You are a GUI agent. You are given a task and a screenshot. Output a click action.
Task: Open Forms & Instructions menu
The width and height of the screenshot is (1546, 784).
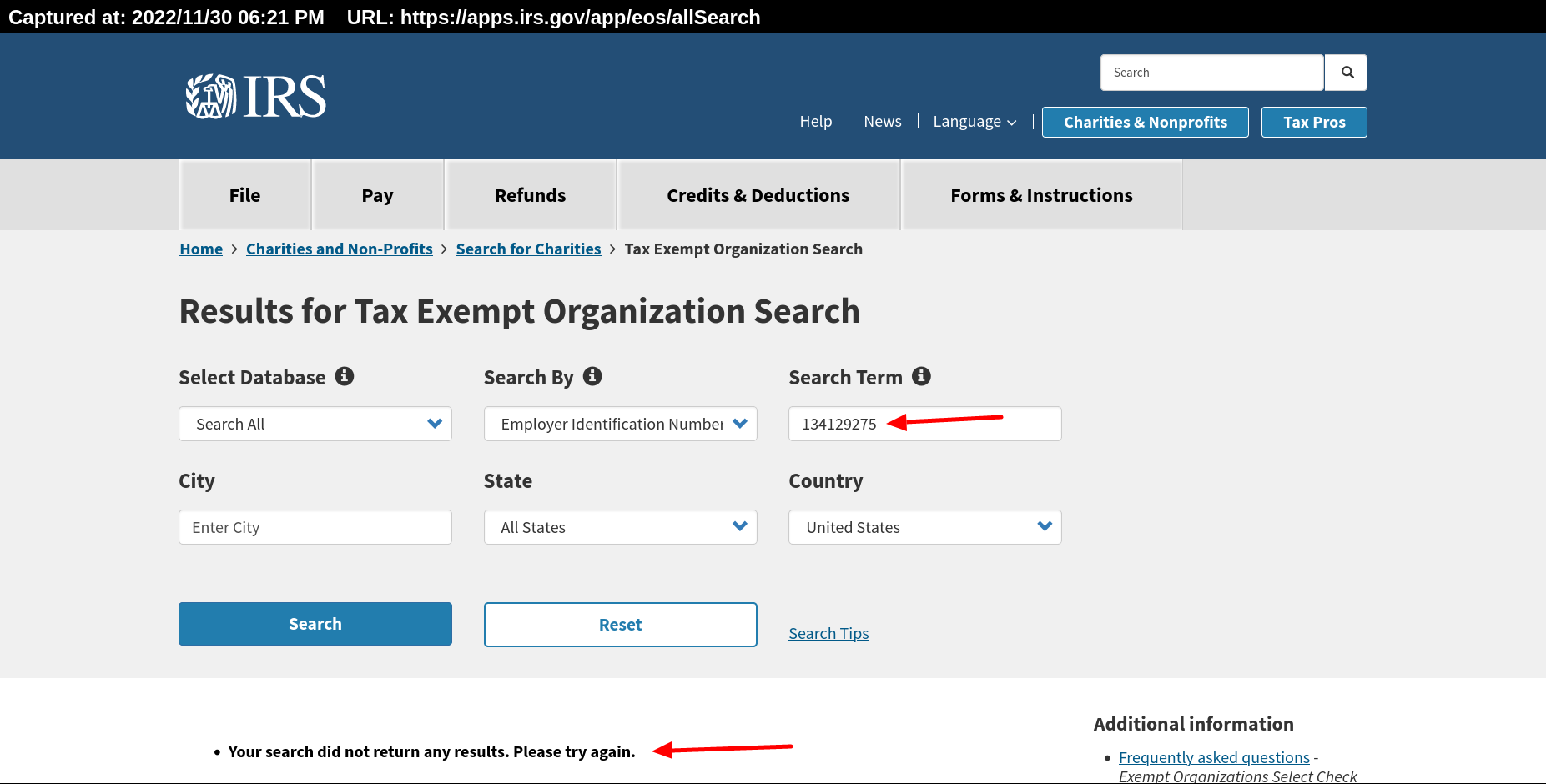[1042, 195]
